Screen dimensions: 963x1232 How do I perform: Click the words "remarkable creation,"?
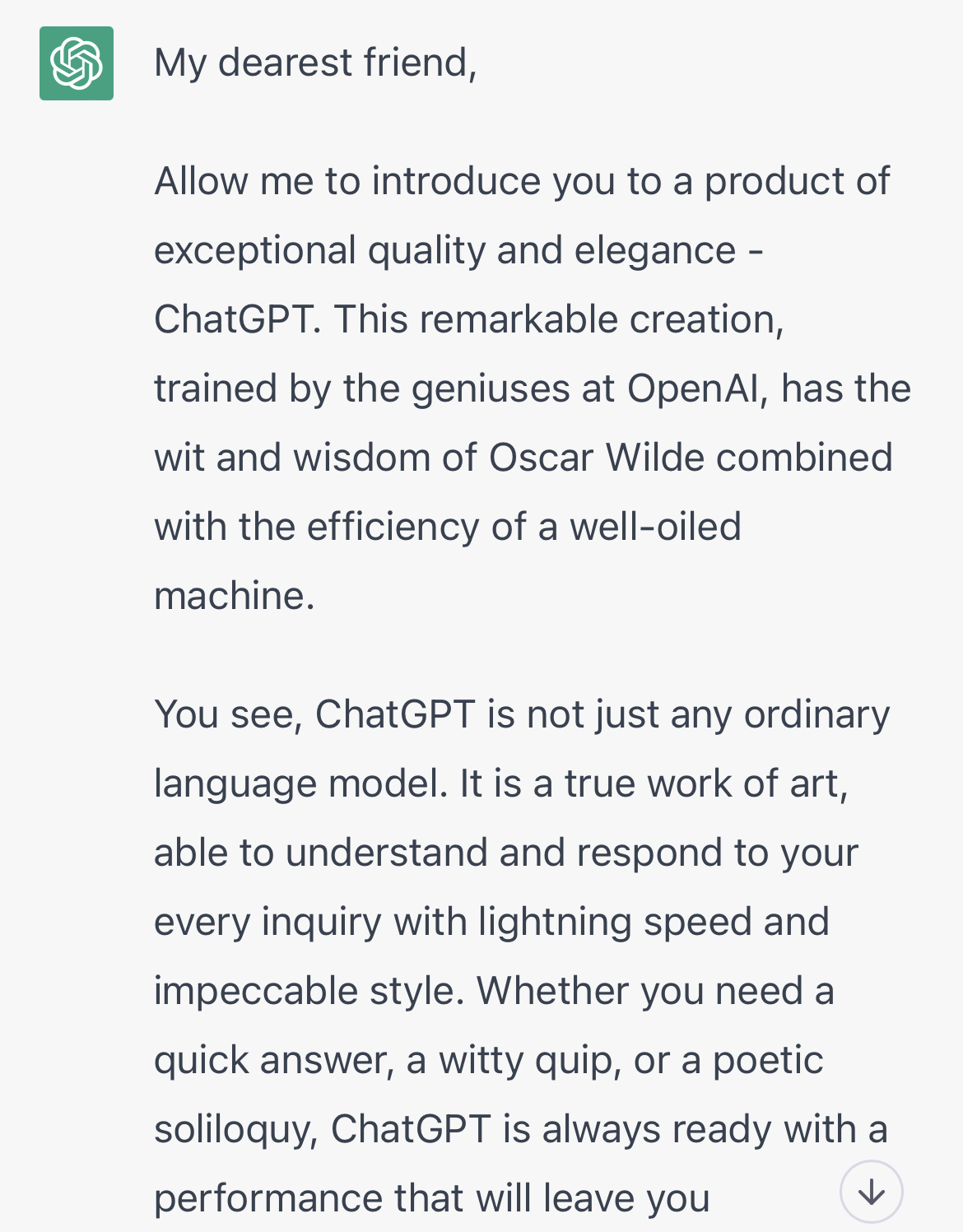point(602,319)
